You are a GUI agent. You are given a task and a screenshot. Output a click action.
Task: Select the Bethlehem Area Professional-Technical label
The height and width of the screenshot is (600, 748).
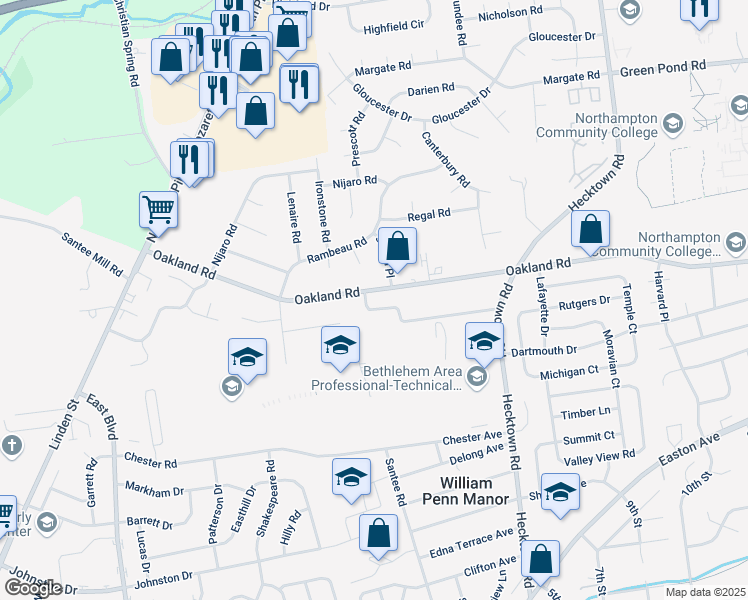386,378
